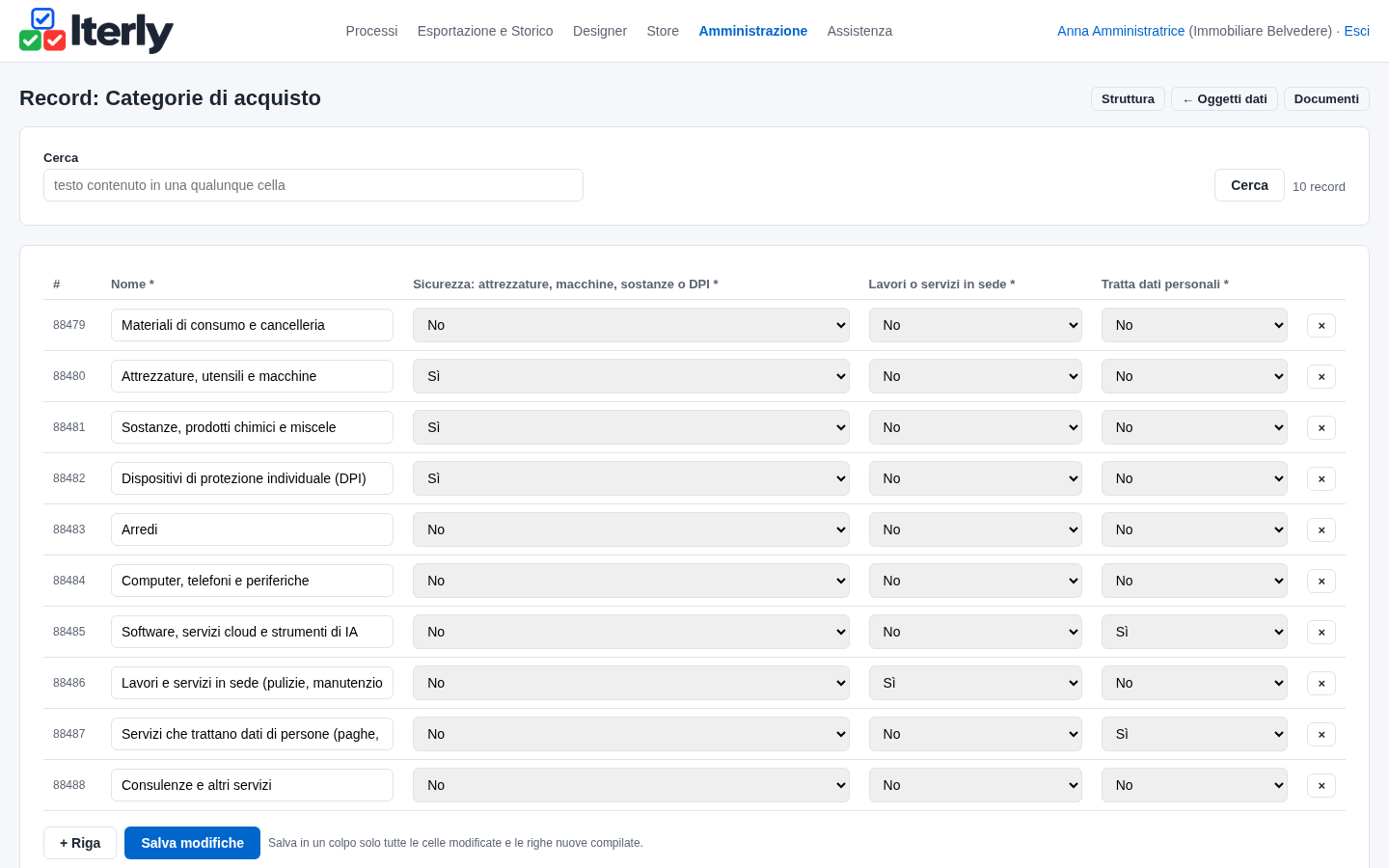
Task: Open Tratta dati personali dropdown for Computer row
Action: (1194, 581)
